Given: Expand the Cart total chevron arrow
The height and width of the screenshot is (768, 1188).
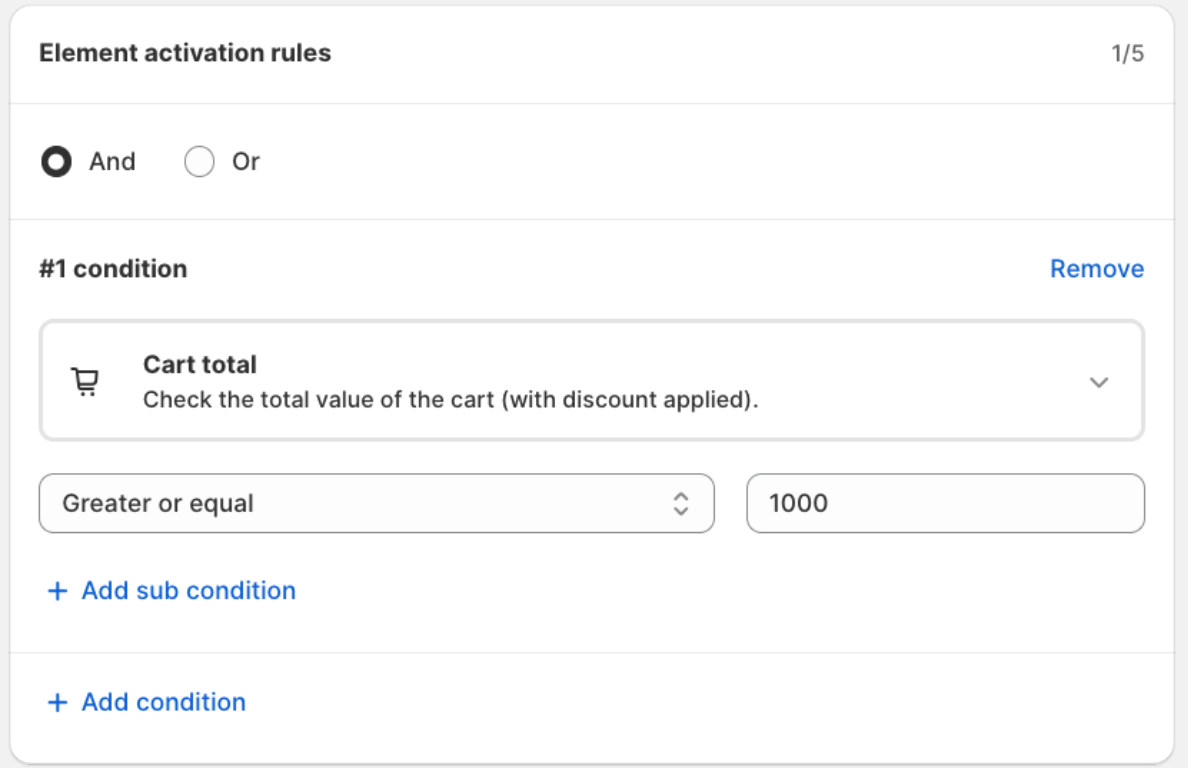Looking at the screenshot, I should (1099, 382).
